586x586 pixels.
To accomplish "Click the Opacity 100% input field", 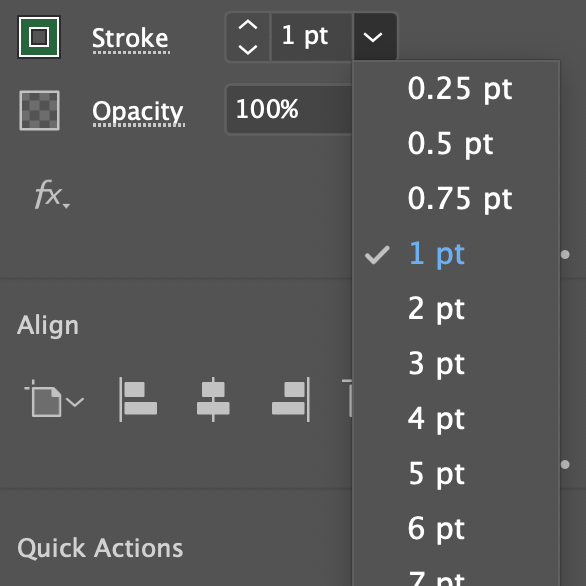I will (x=290, y=110).
